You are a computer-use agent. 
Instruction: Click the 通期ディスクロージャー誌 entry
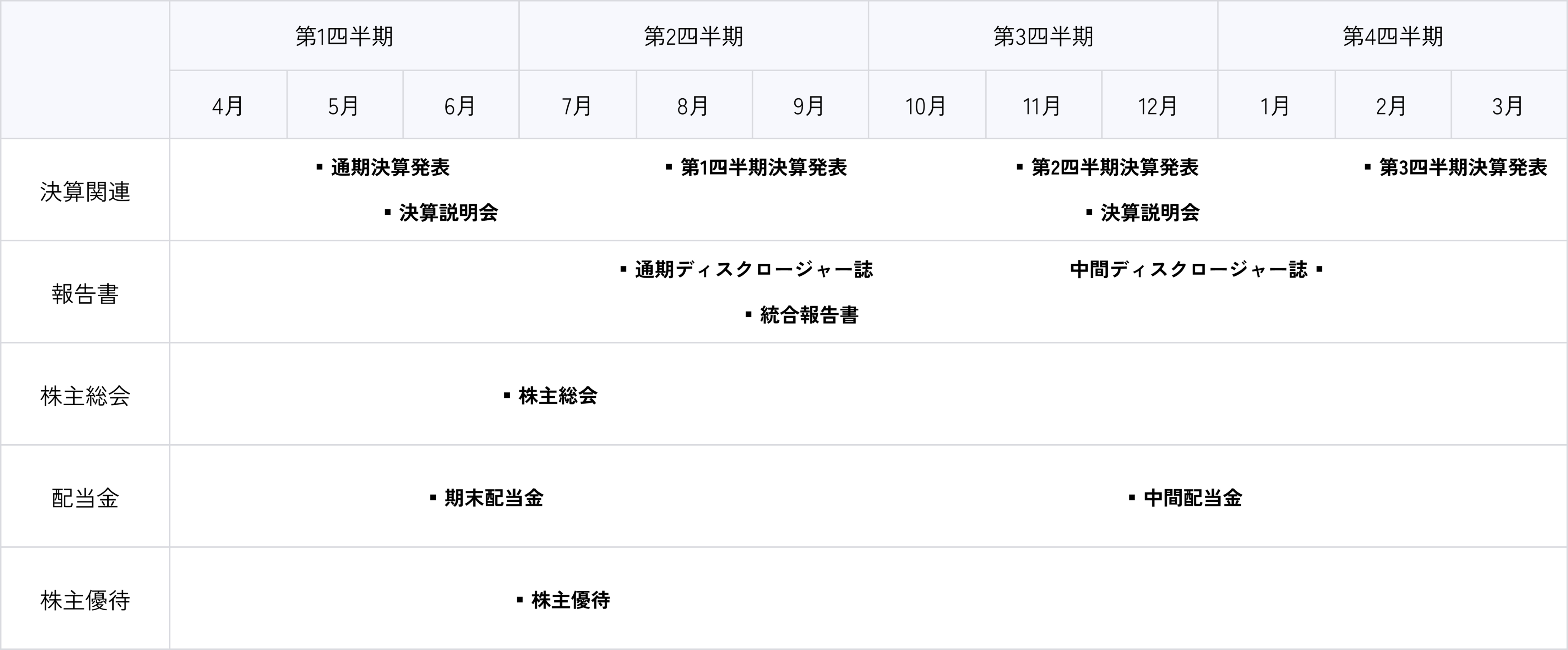click(x=753, y=269)
